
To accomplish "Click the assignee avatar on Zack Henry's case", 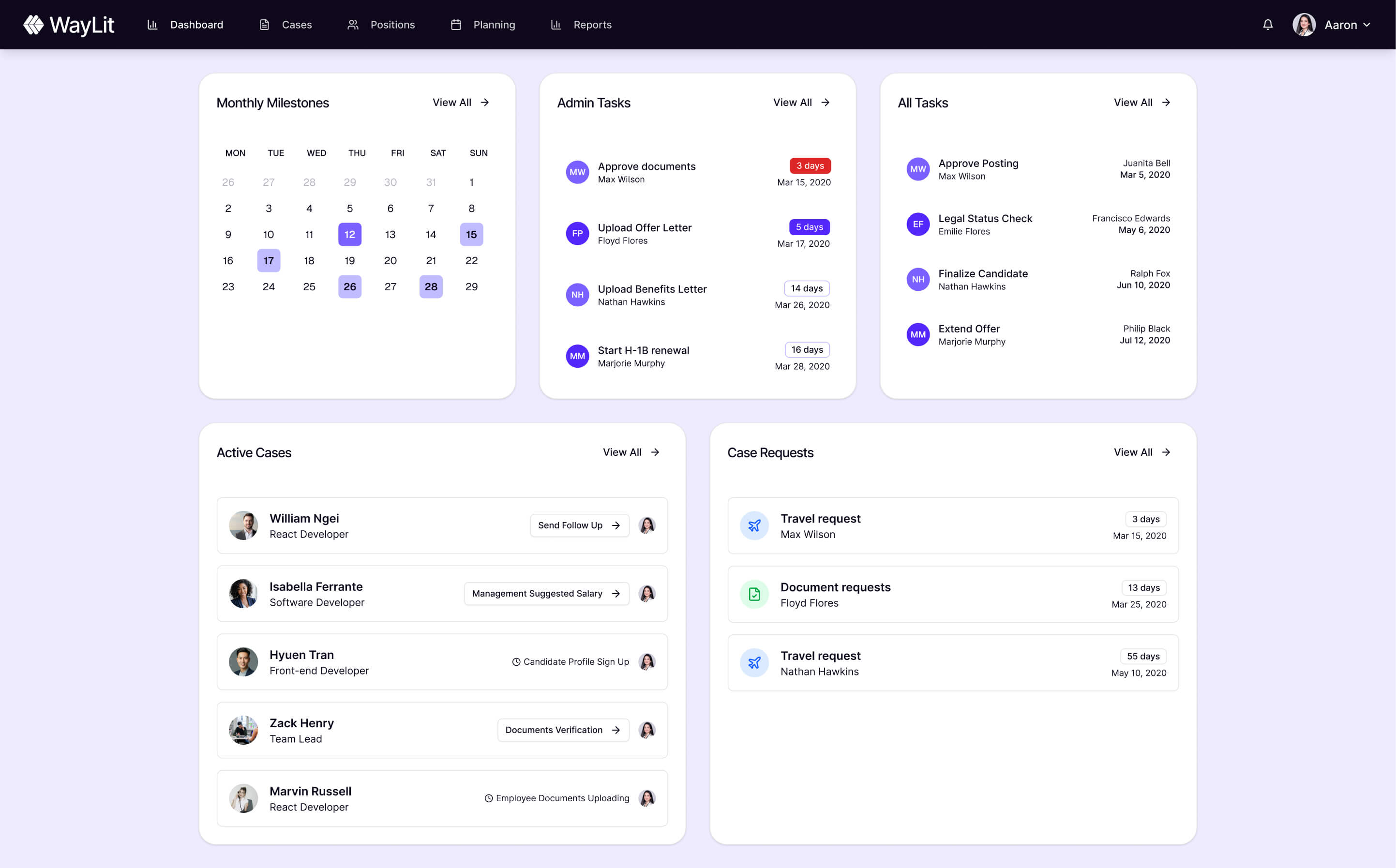I will coord(647,730).
